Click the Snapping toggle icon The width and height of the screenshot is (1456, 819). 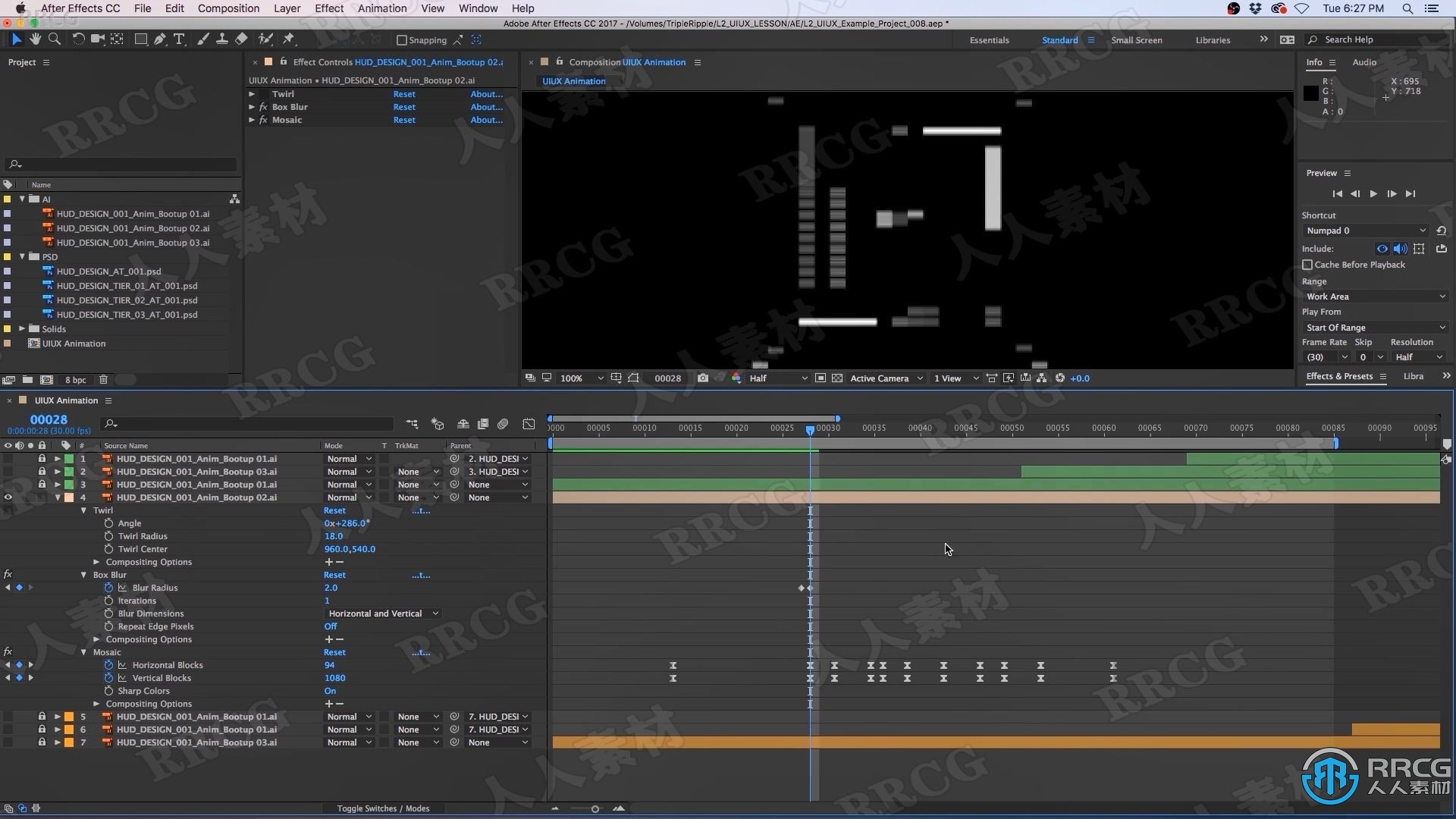tap(398, 40)
